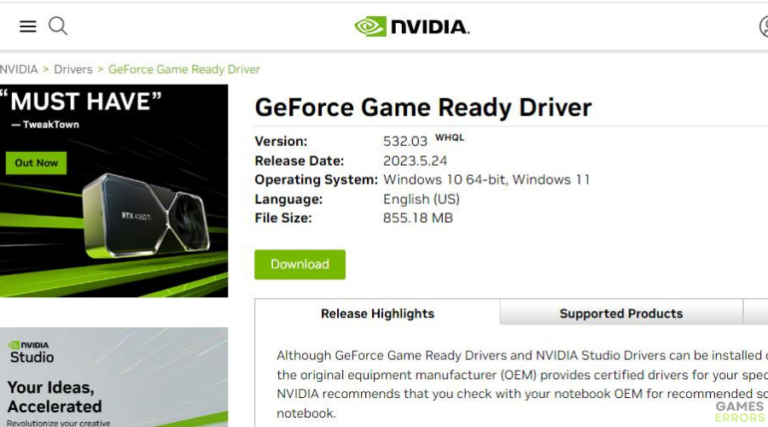Click the WHQL version label
This screenshot has height=427, width=768.
pyautogui.click(x=449, y=137)
